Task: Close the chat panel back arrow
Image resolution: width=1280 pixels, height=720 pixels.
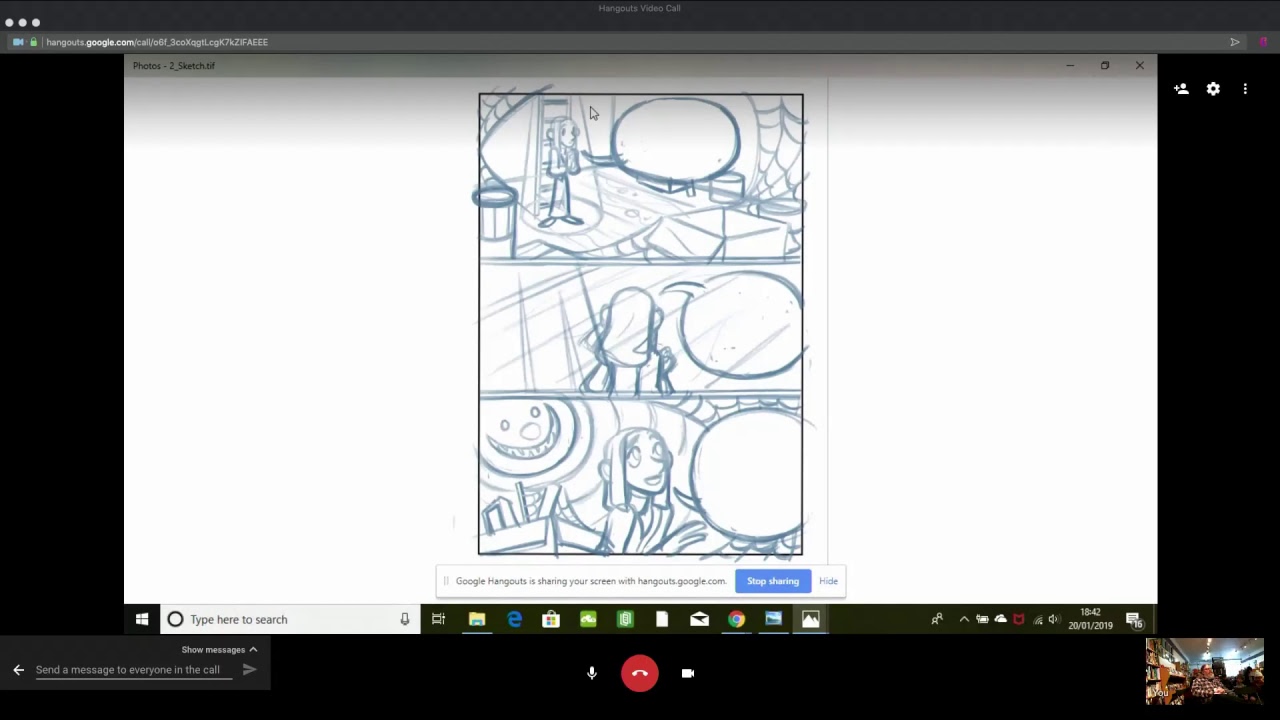Action: (18, 670)
